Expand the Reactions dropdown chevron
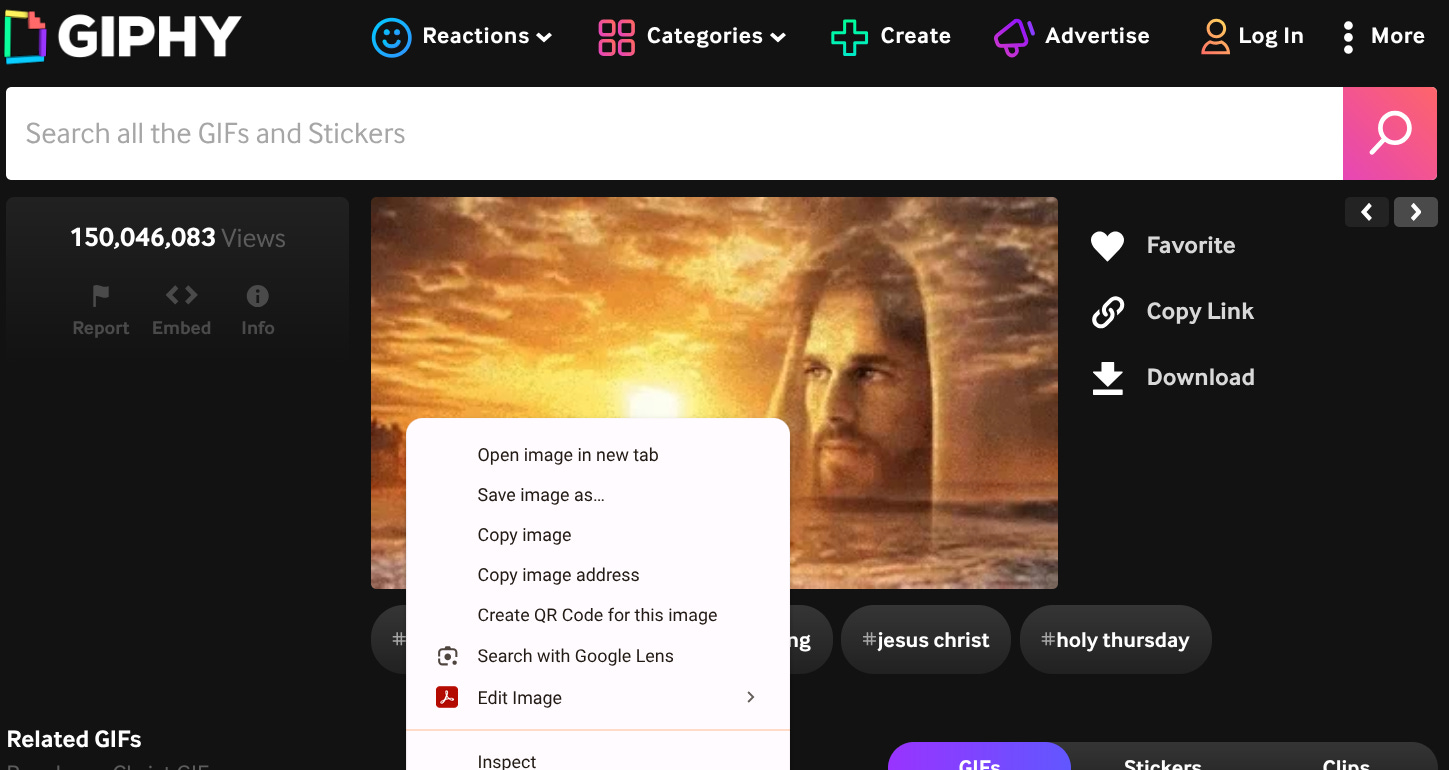Screen dimensions: 1449x770 544,38
